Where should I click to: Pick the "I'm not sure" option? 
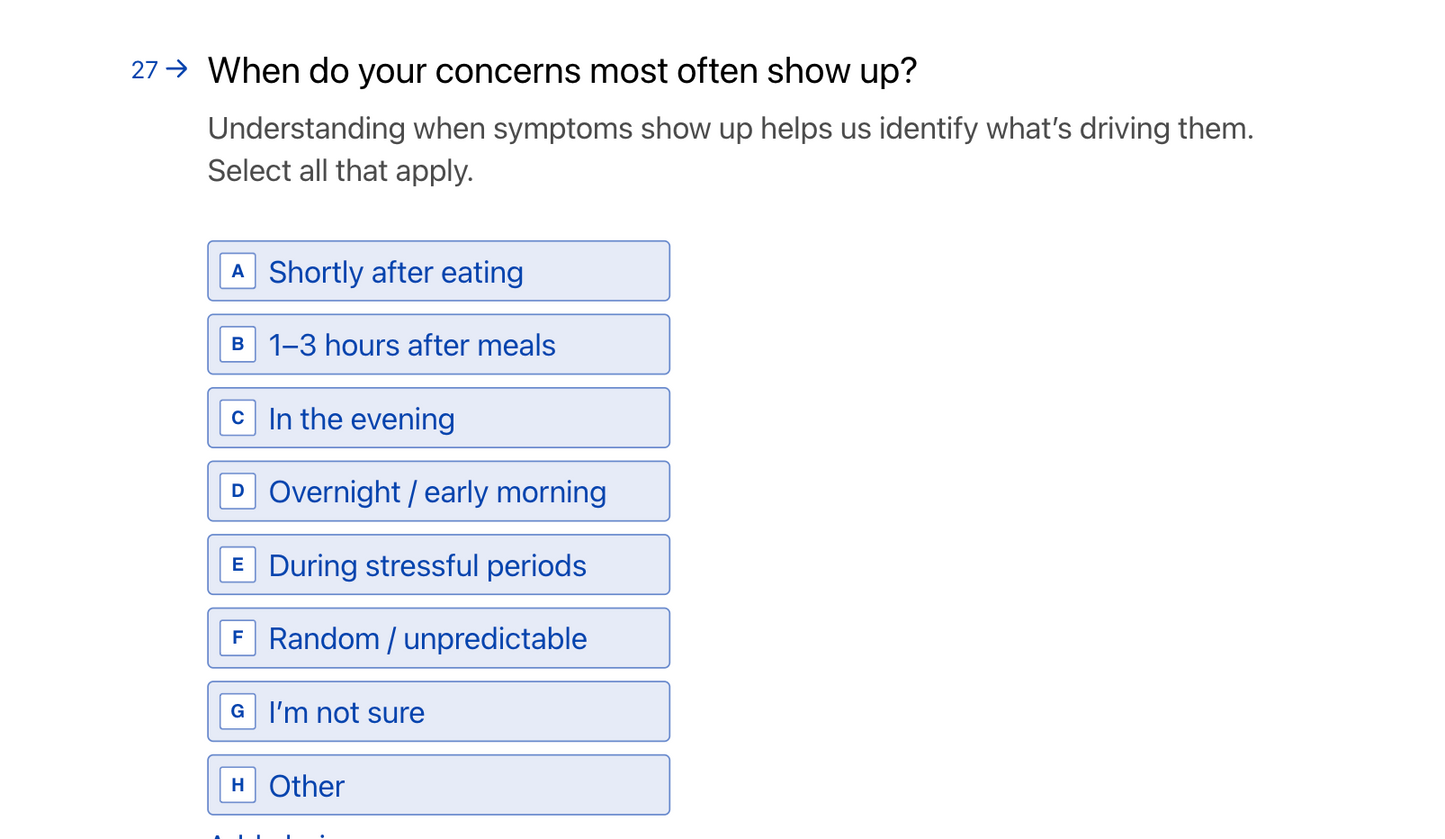coord(438,712)
